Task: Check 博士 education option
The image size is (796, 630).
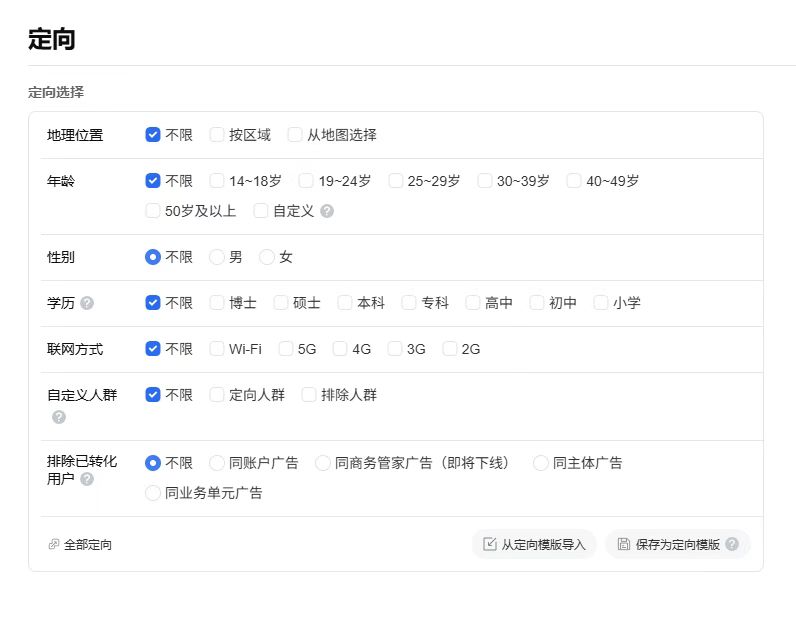Action: tap(217, 303)
